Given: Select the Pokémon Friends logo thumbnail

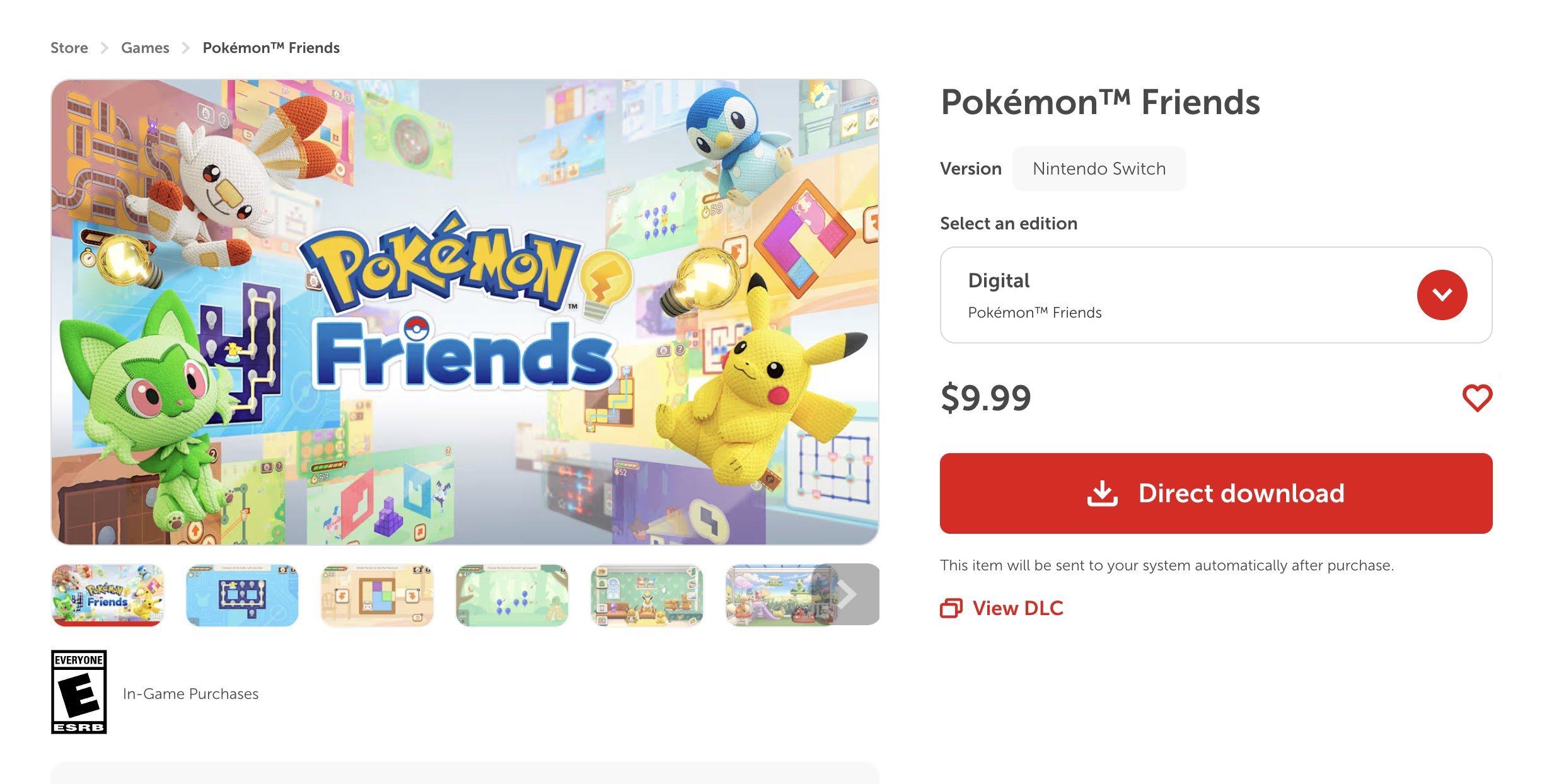Looking at the screenshot, I should tap(108, 595).
